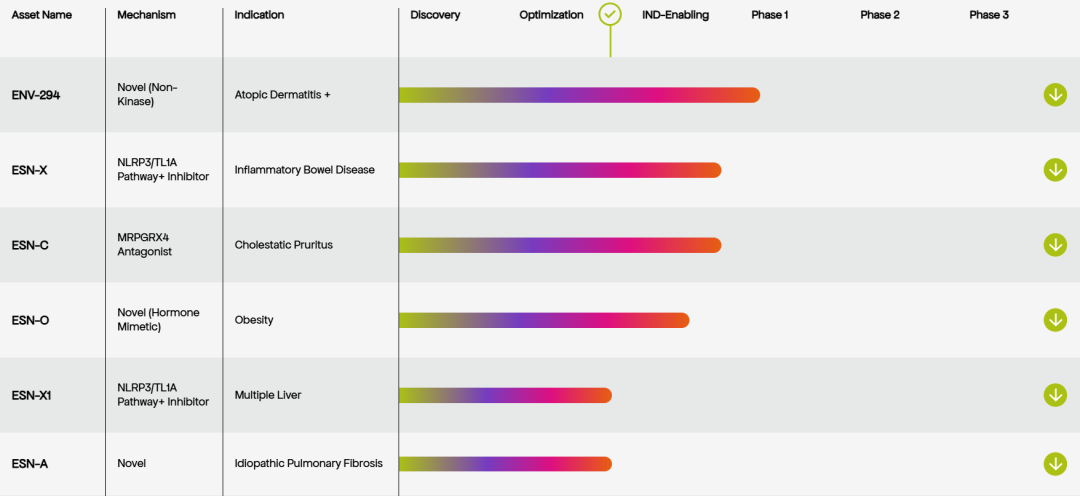Screen dimensions: 1080x496
Task: Open ESN-A details with arrow icon
Action: (x=1055, y=464)
